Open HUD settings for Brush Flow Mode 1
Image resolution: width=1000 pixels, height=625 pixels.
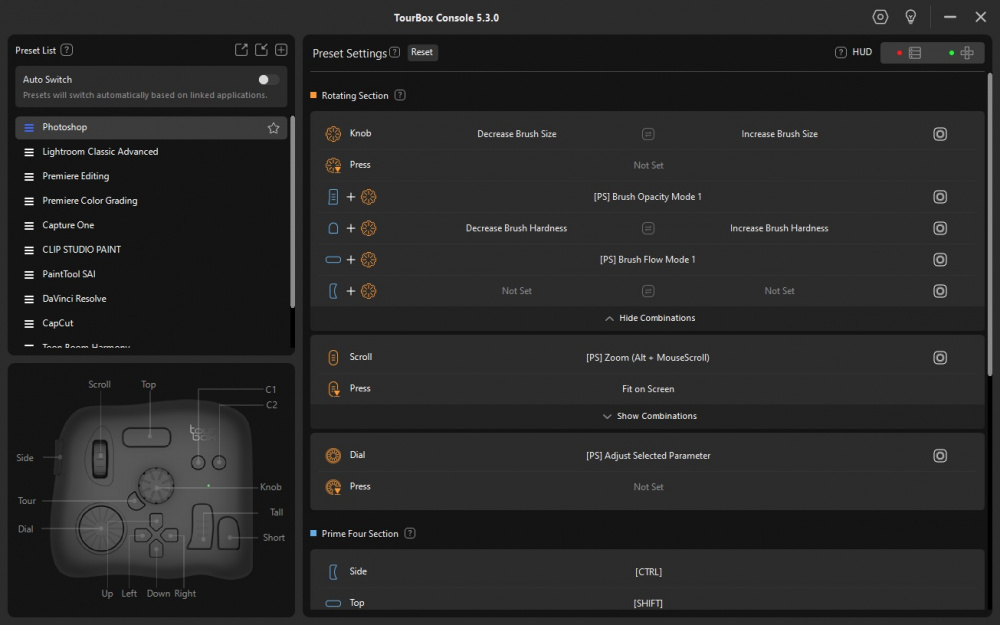[940, 260]
